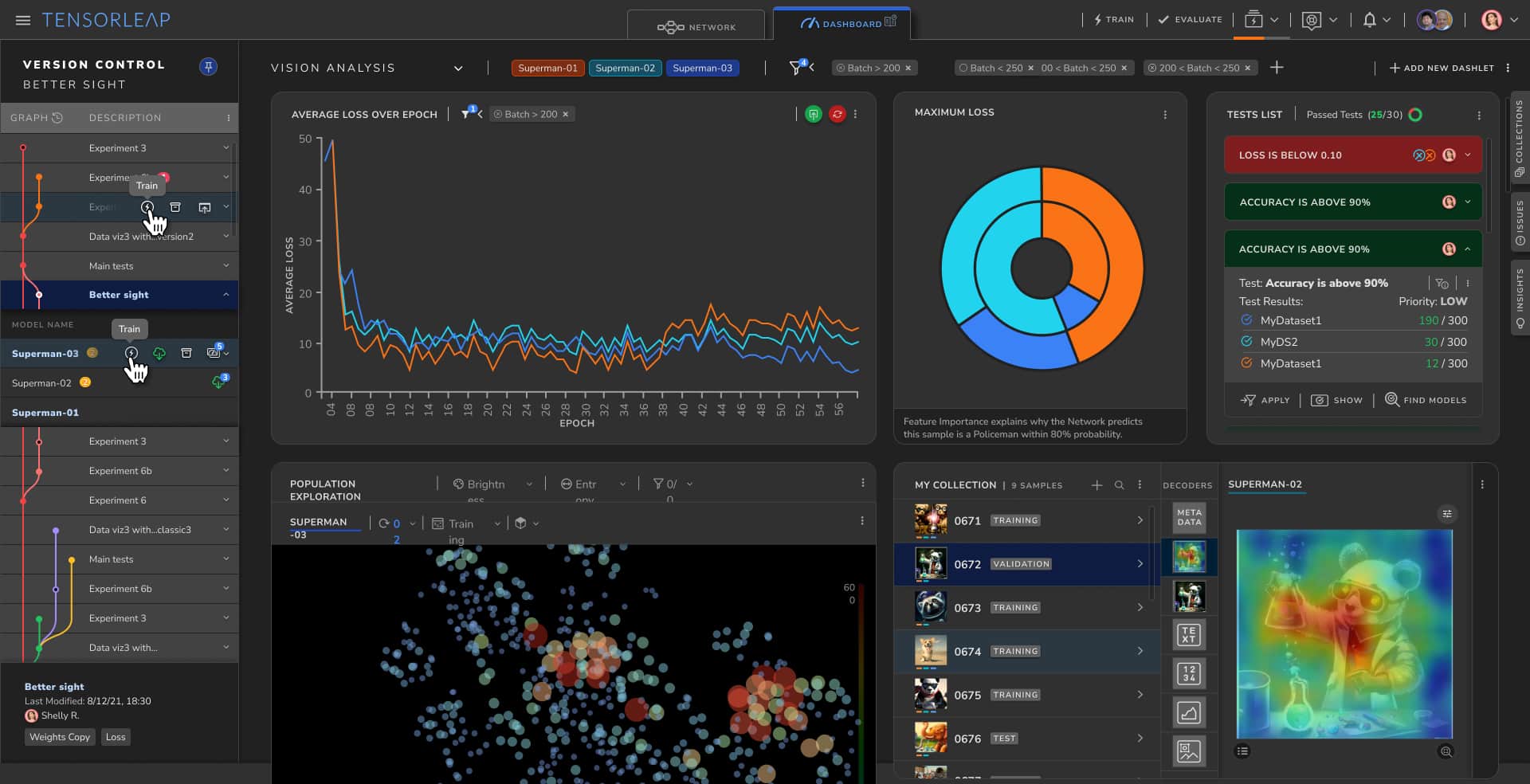Select the heatmap decoder thumbnail

[x=1189, y=558]
